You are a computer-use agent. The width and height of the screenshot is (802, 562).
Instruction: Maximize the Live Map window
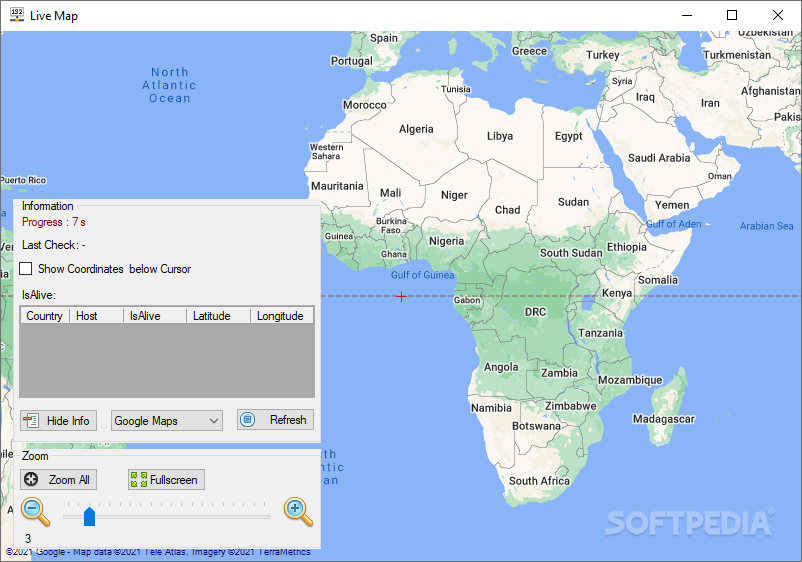732,15
